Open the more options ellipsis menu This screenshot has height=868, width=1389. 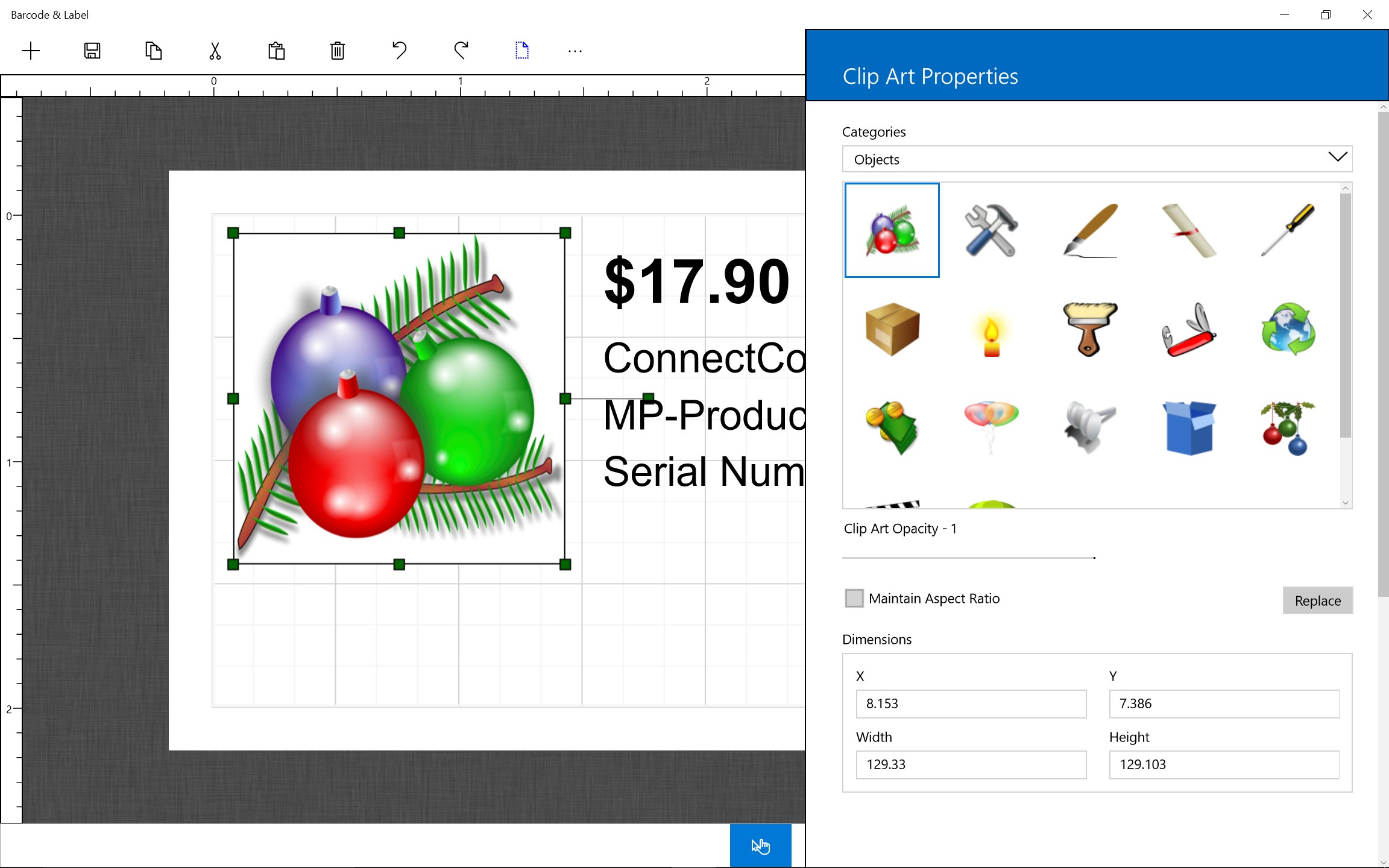(x=575, y=52)
